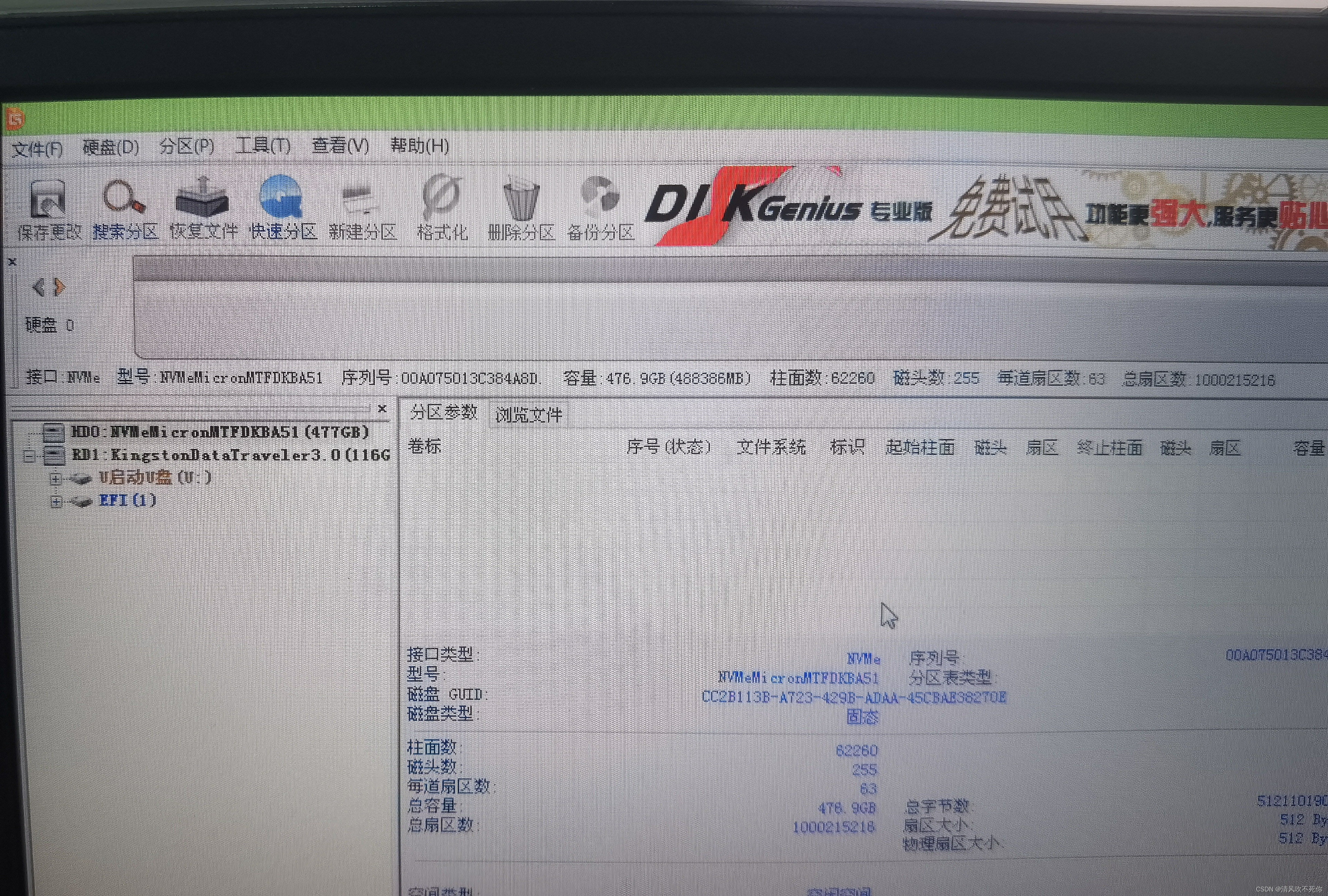This screenshot has height=896, width=1328.
Task: Select the 分区参数 tab
Action: point(443,412)
